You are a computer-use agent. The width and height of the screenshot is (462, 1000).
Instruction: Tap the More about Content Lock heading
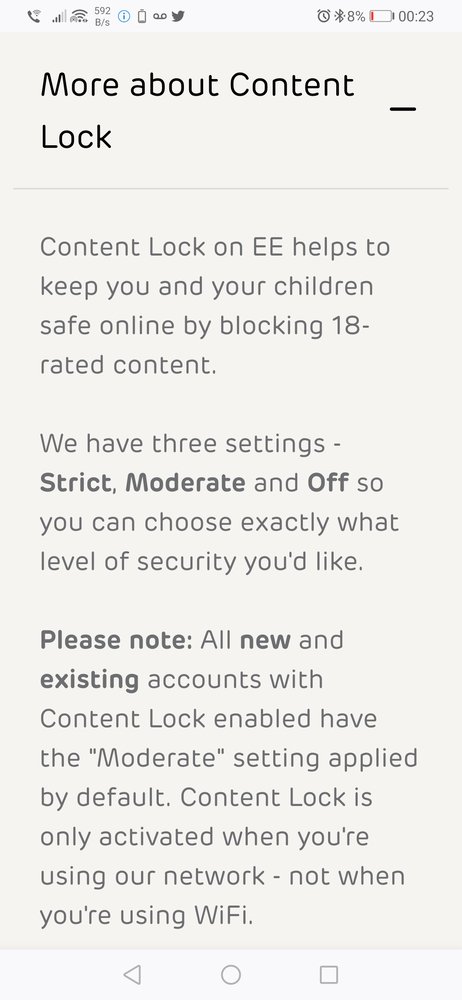click(x=197, y=111)
